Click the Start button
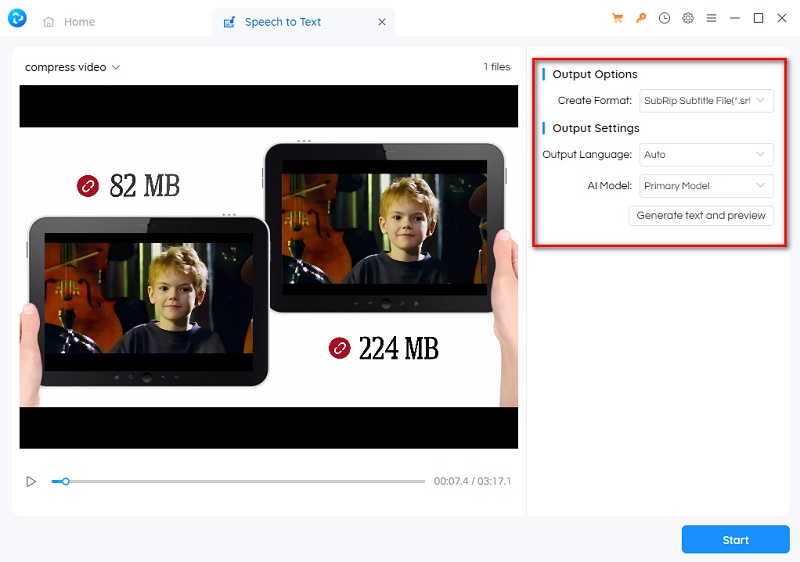Image resolution: width=800 pixels, height=562 pixels. click(735, 540)
